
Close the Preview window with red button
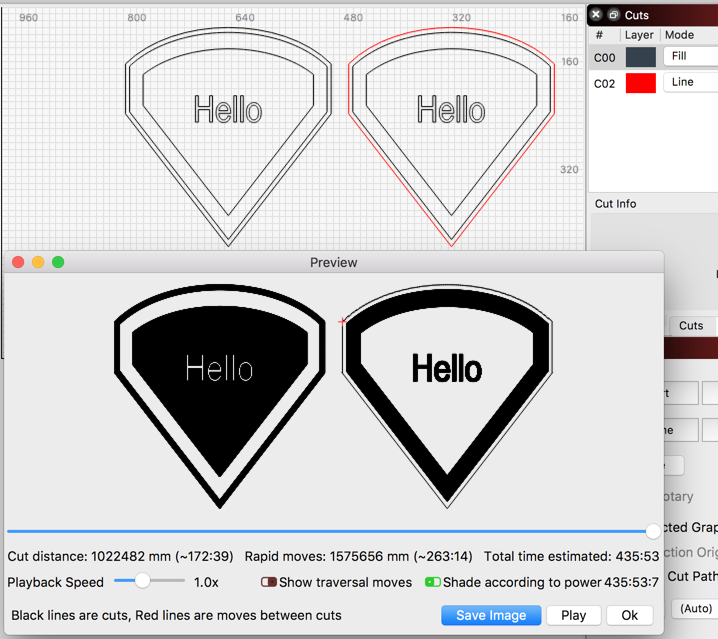coord(18,262)
